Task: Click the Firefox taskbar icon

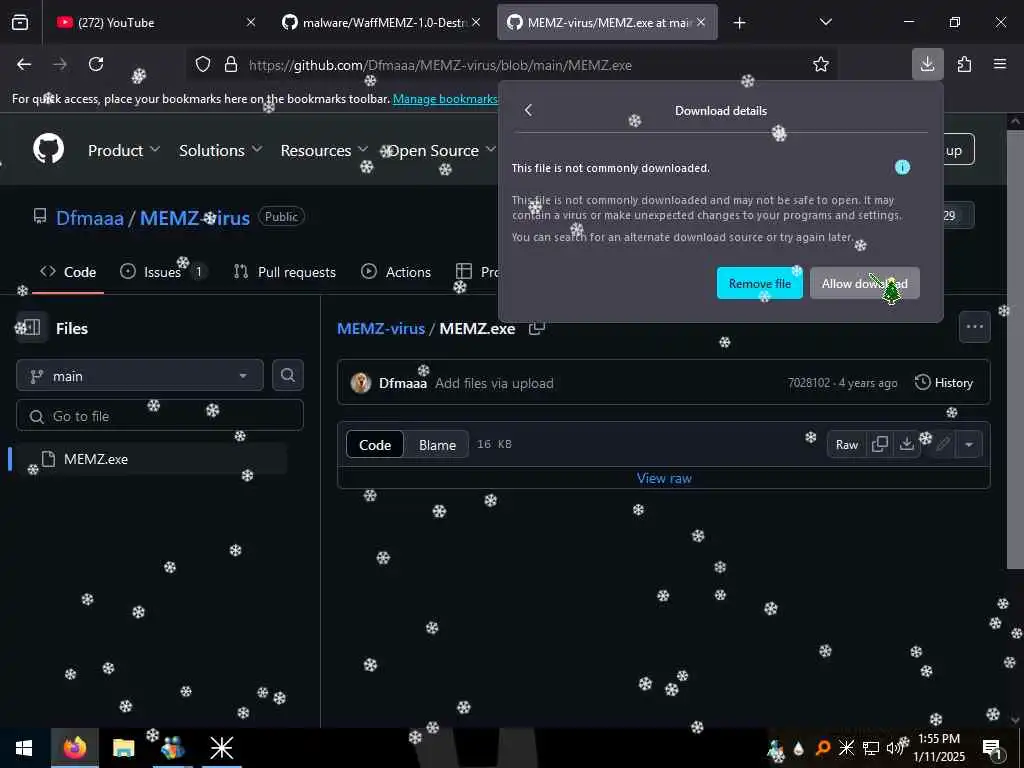Action: coord(74,748)
